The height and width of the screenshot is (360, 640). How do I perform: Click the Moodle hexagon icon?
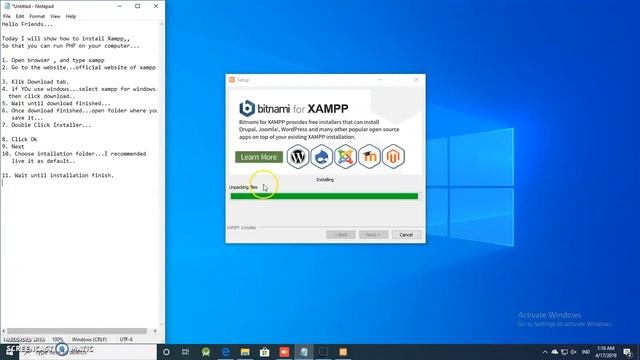[369, 157]
